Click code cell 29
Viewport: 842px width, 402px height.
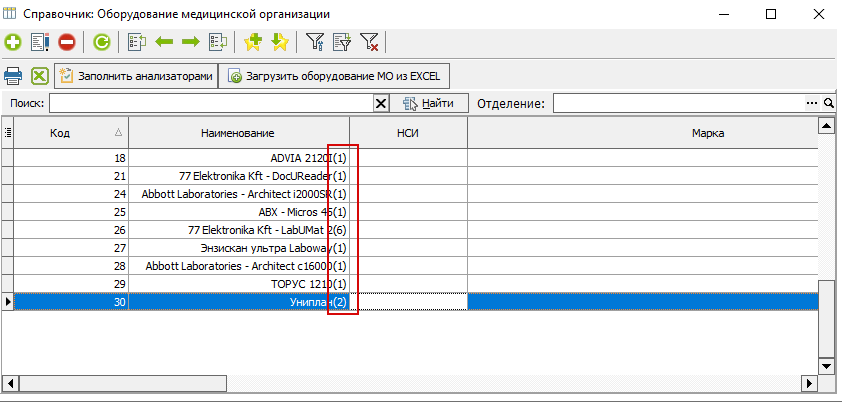click(x=71, y=284)
